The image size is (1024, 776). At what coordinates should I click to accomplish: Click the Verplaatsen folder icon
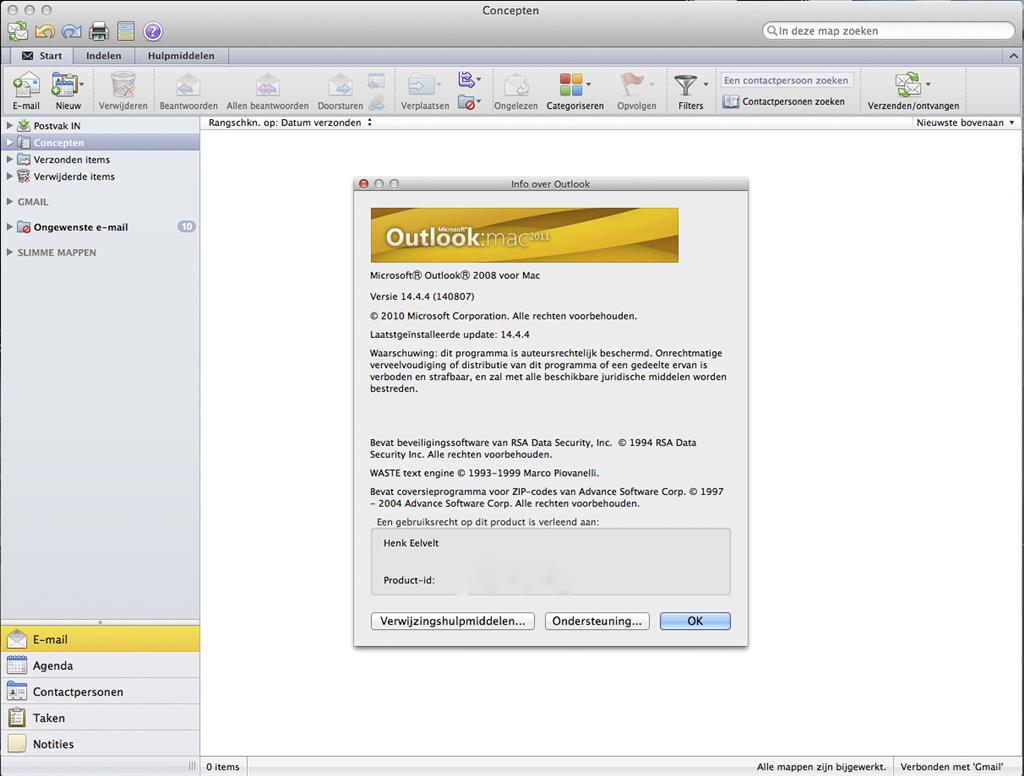coord(421,85)
